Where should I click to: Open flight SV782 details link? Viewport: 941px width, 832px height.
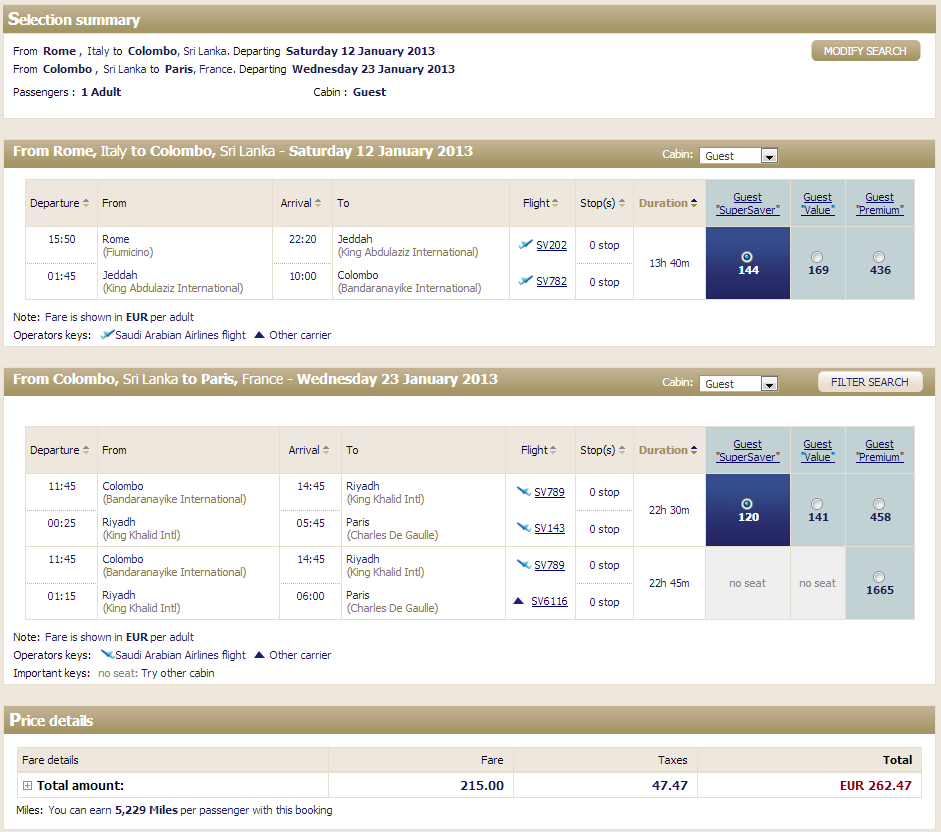551,282
